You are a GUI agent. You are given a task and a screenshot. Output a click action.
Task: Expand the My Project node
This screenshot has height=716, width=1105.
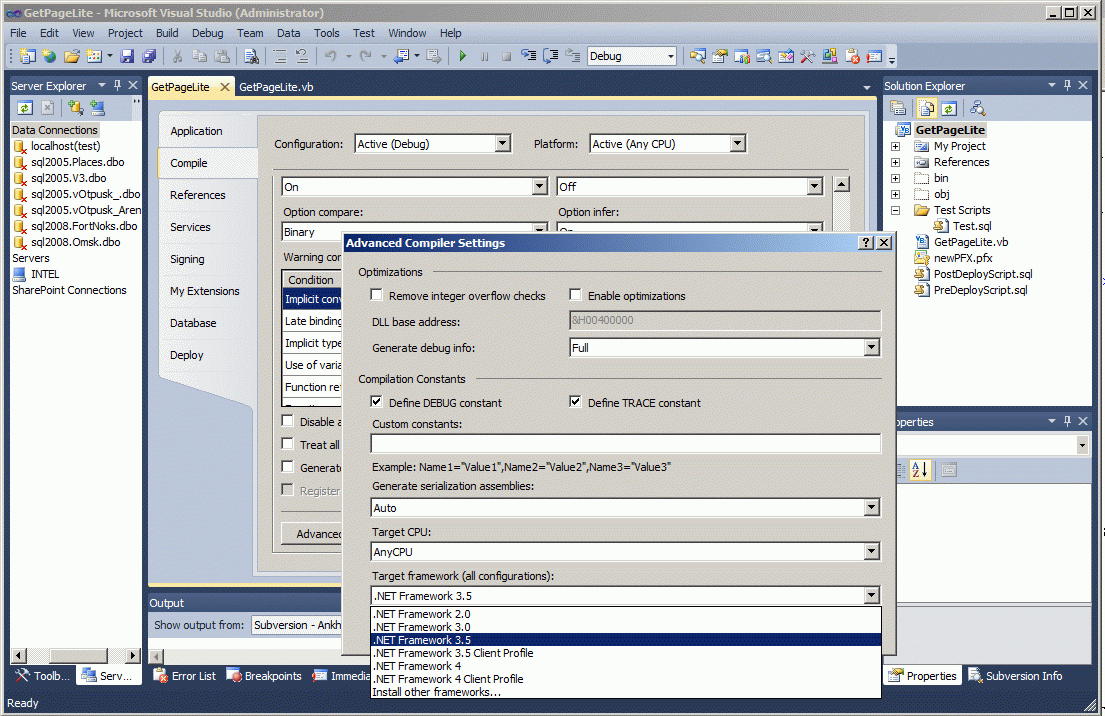895,147
